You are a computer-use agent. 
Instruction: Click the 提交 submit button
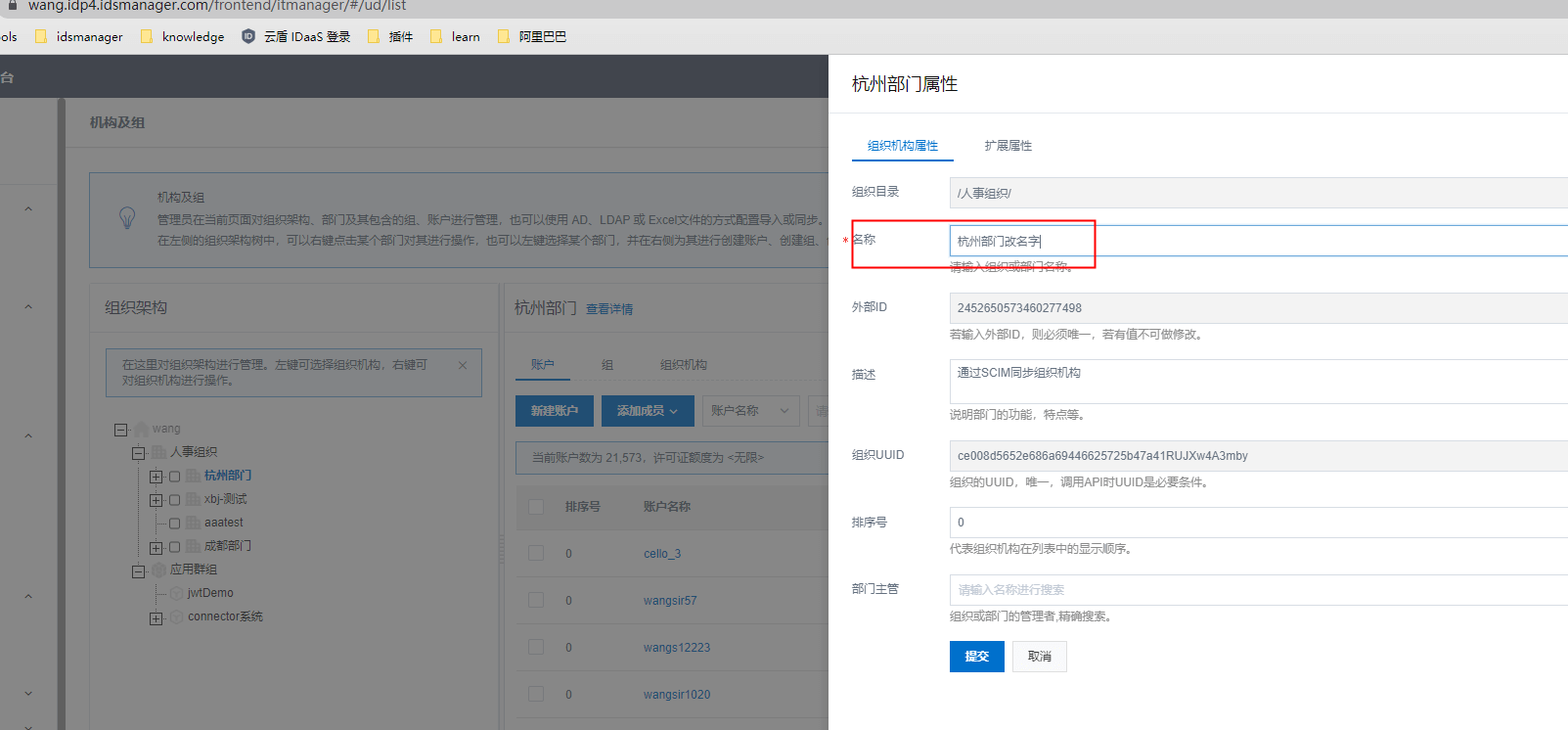click(976, 657)
